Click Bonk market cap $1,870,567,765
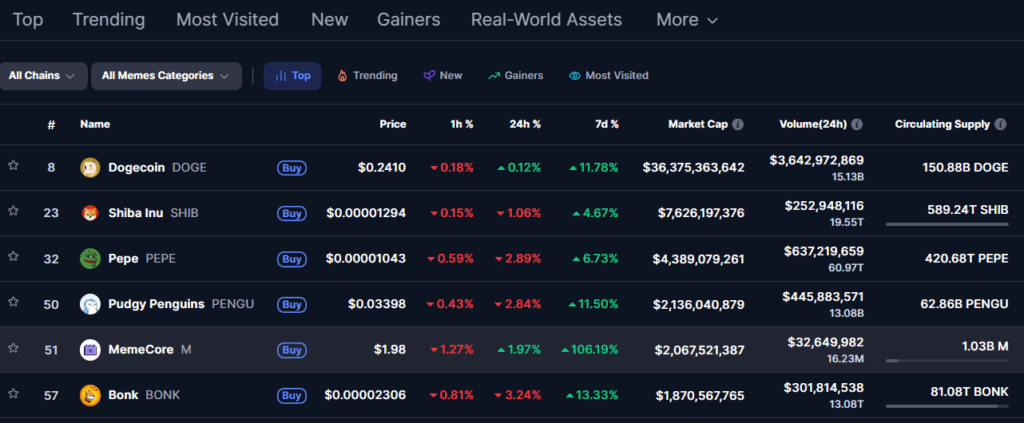 tap(698, 396)
